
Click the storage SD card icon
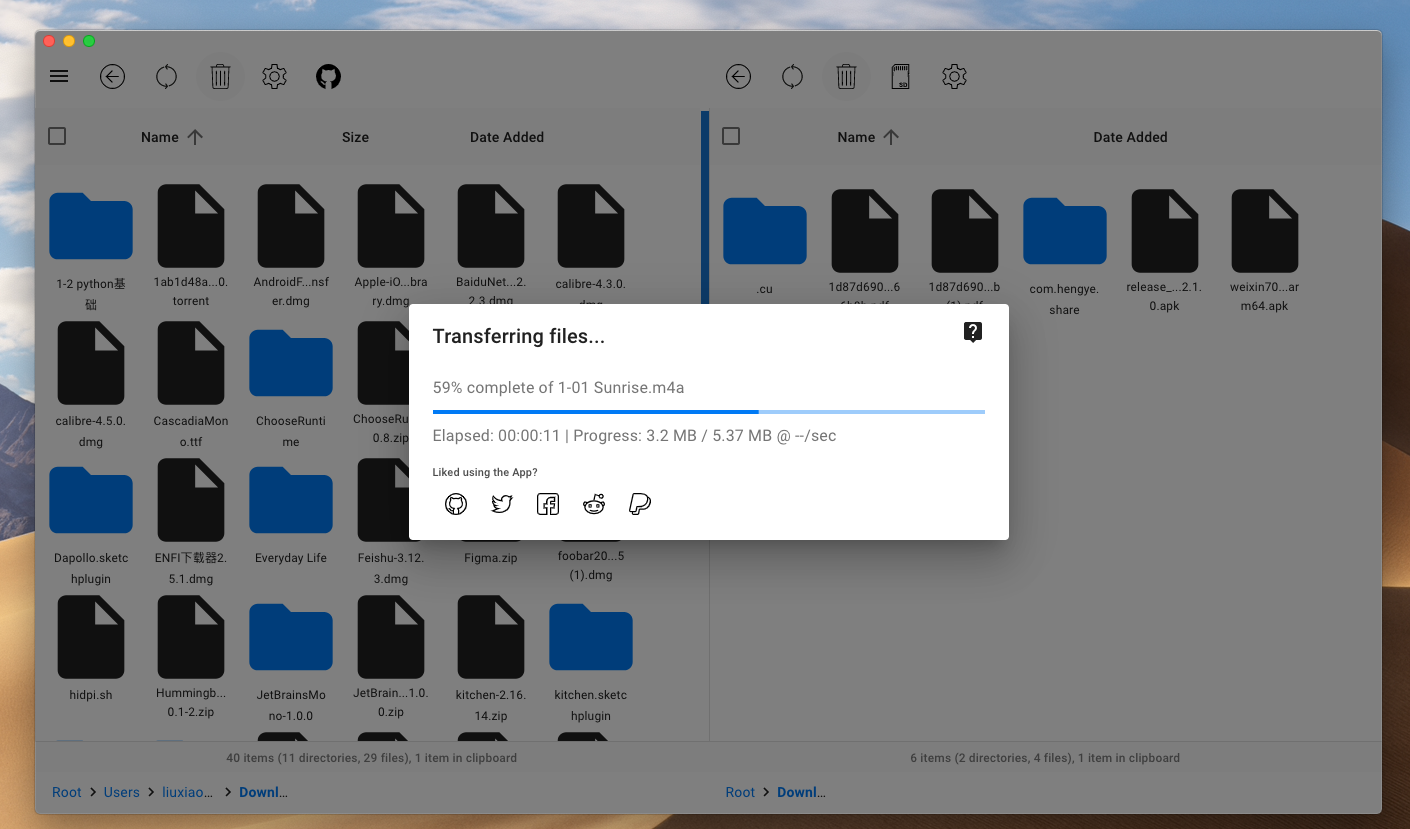coord(900,76)
